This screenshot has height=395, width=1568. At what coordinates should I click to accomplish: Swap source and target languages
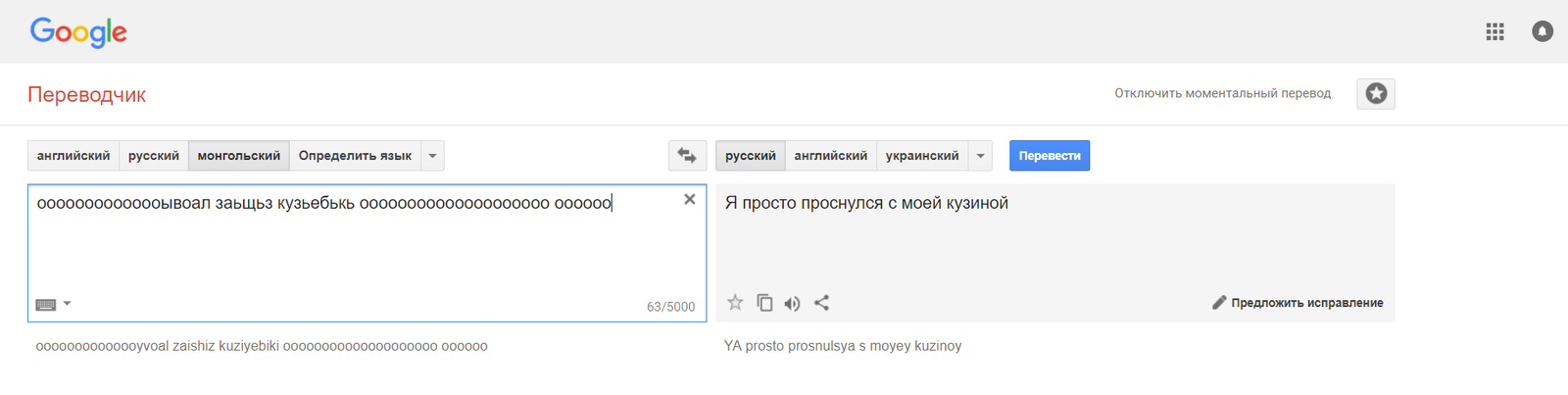coord(687,156)
